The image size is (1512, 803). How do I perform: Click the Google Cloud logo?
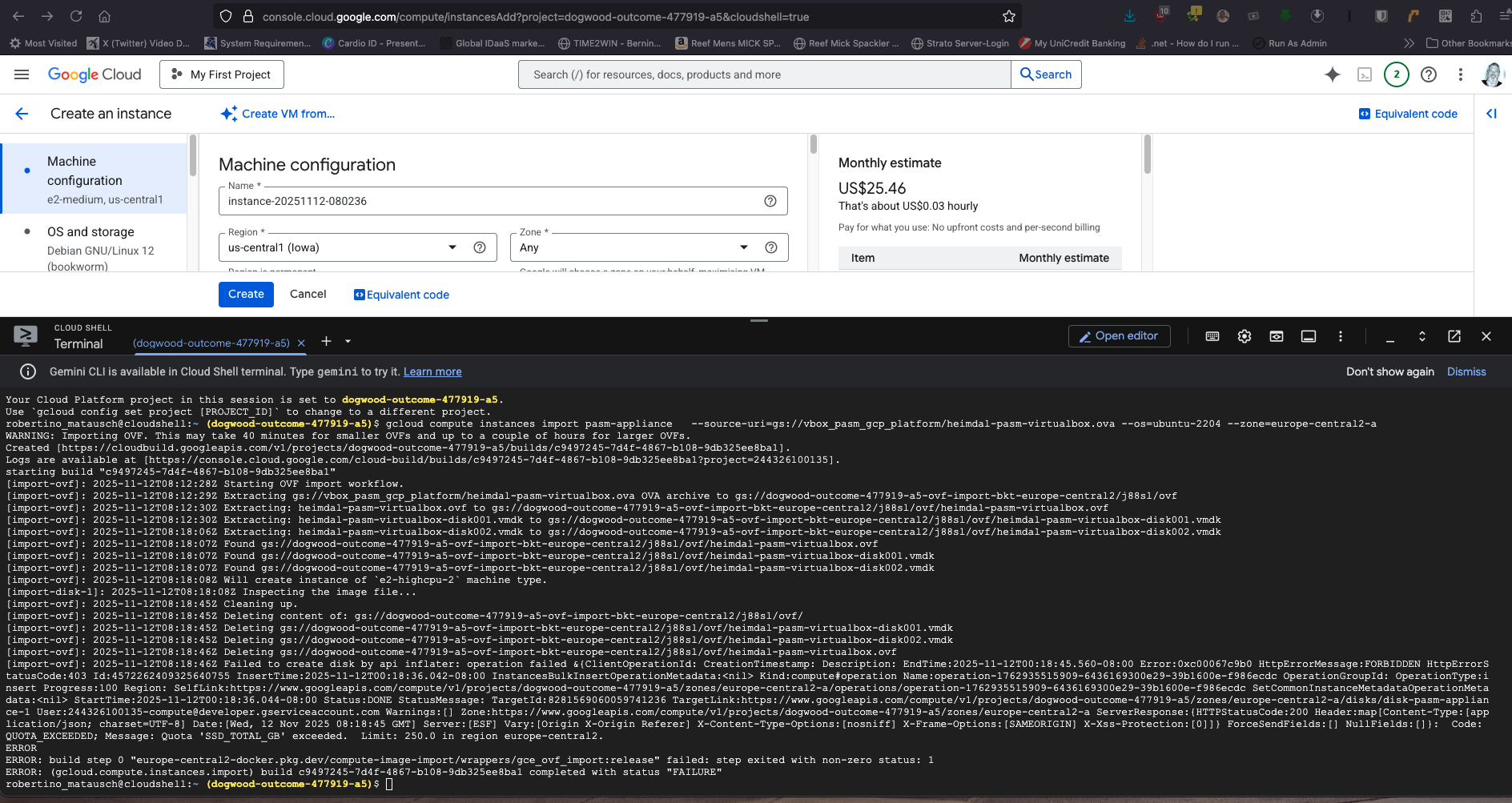(x=94, y=74)
